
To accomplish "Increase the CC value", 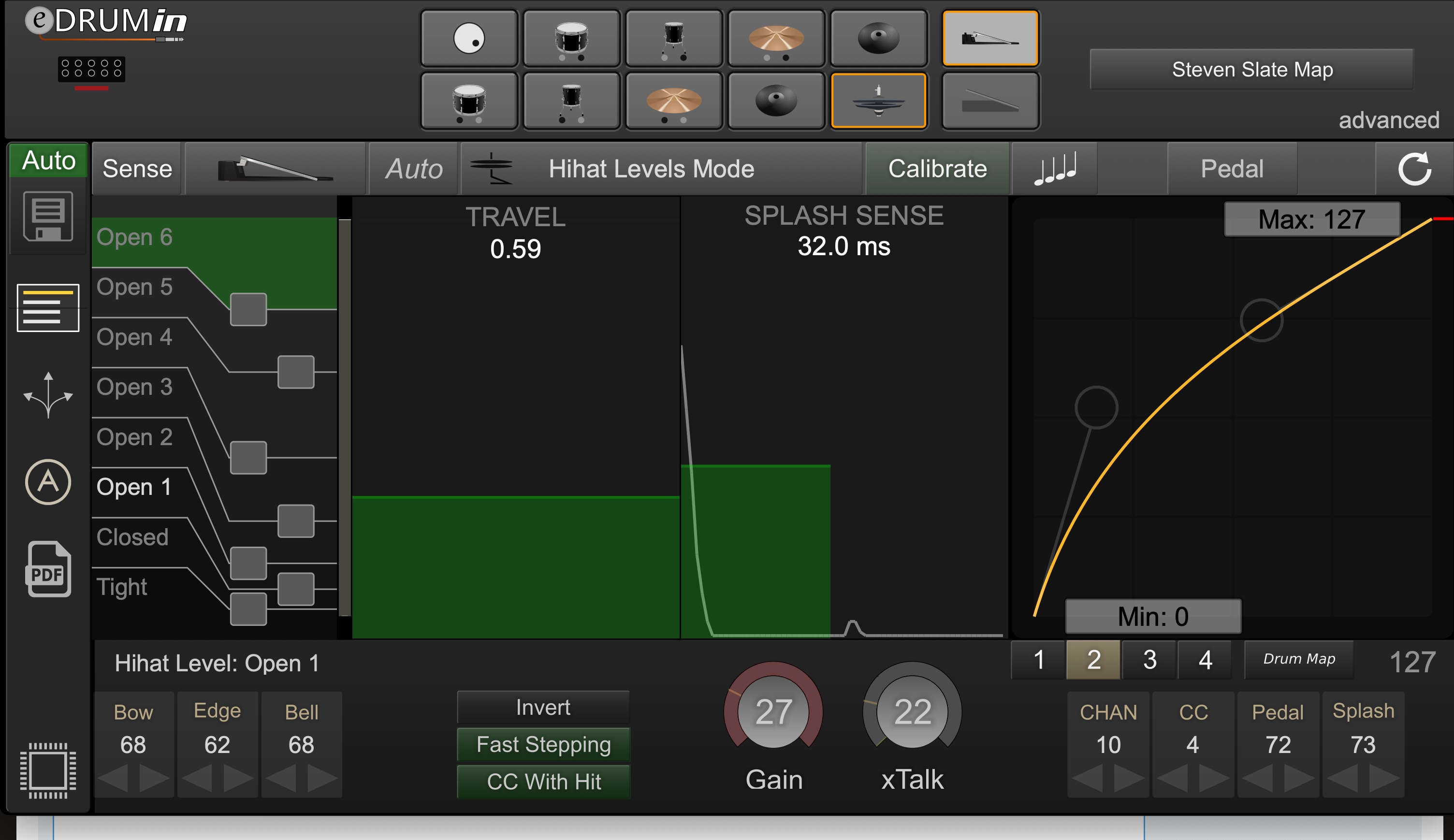I will pyautogui.click(x=1214, y=779).
